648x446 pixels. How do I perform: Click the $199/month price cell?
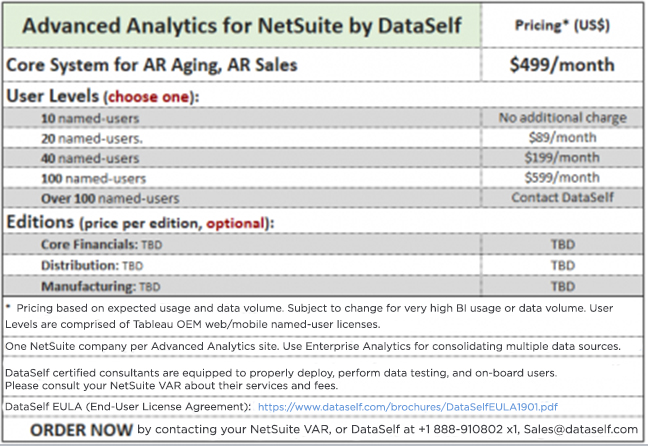[x=562, y=158]
